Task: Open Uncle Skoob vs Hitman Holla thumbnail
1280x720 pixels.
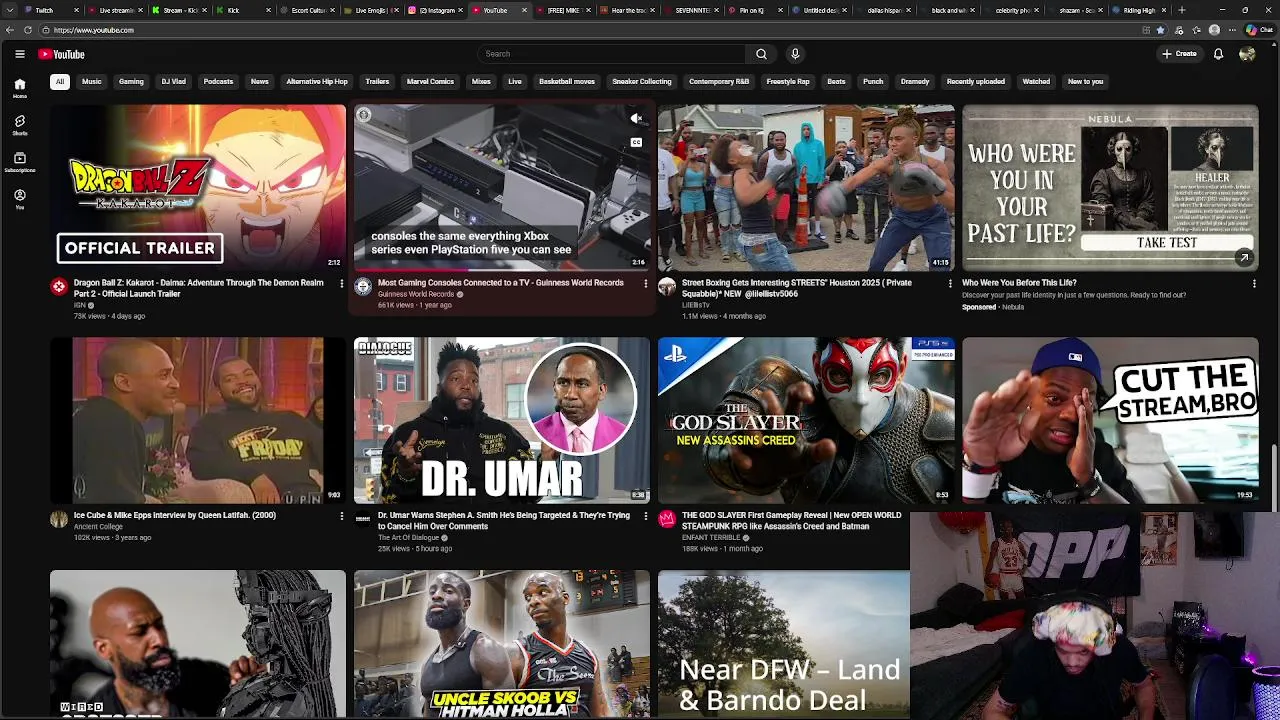Action: click(x=502, y=644)
